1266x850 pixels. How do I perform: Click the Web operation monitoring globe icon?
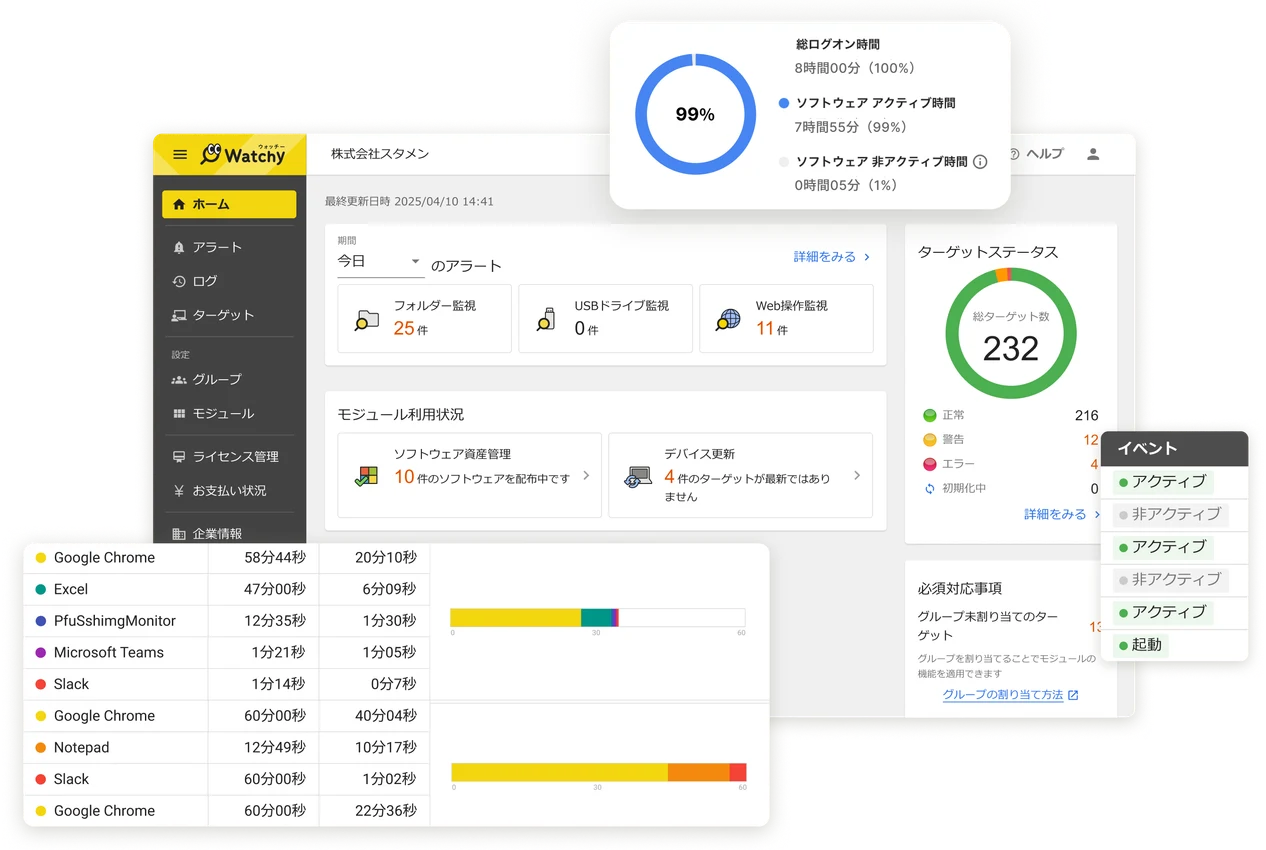728,320
